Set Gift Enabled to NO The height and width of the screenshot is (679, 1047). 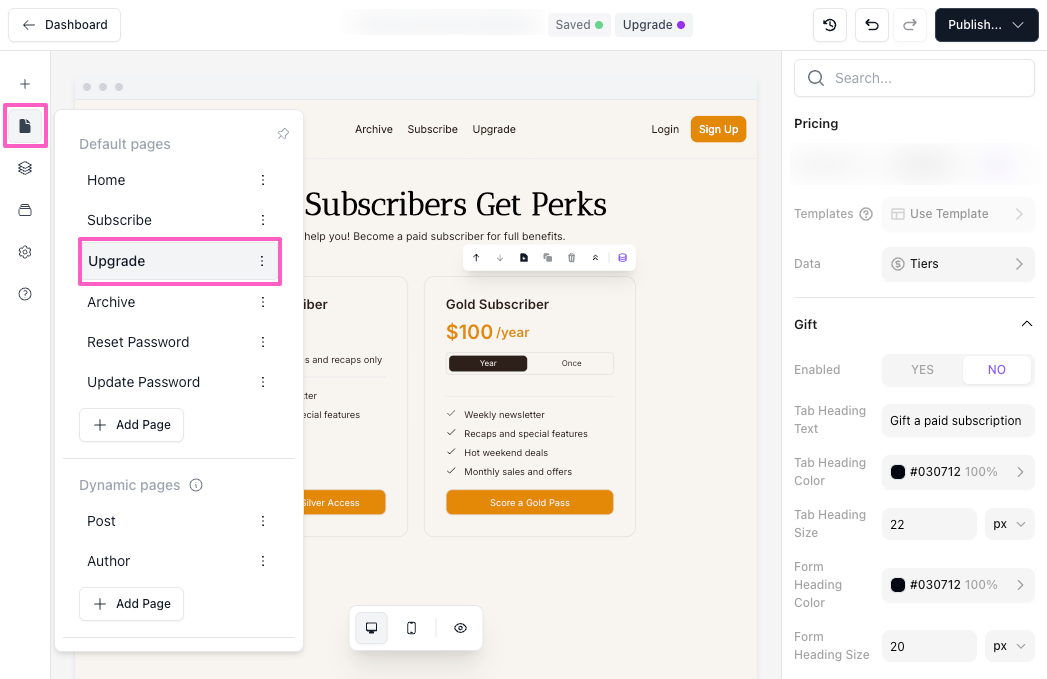996,370
